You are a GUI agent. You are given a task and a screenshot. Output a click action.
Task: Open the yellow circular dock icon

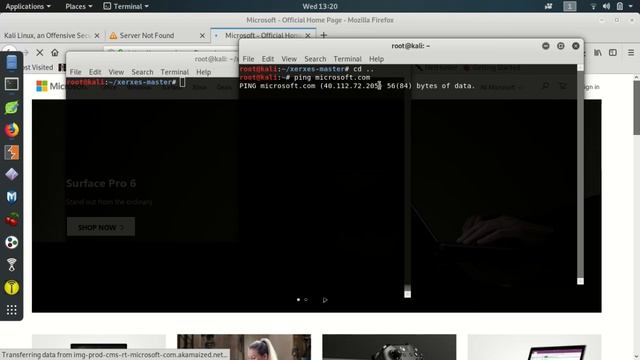pyautogui.click(x=11, y=288)
